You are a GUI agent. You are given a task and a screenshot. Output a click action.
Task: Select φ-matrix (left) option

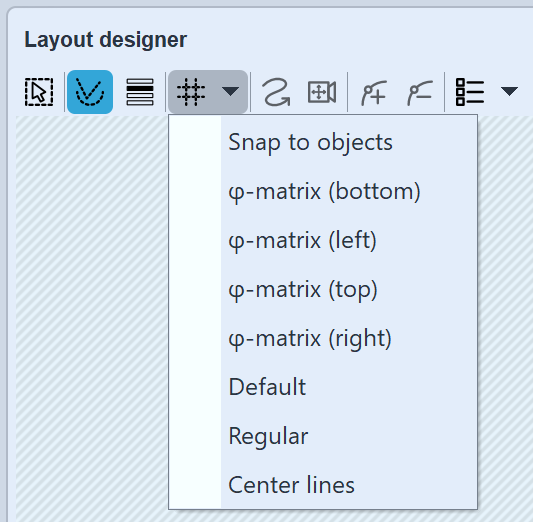tap(323, 240)
